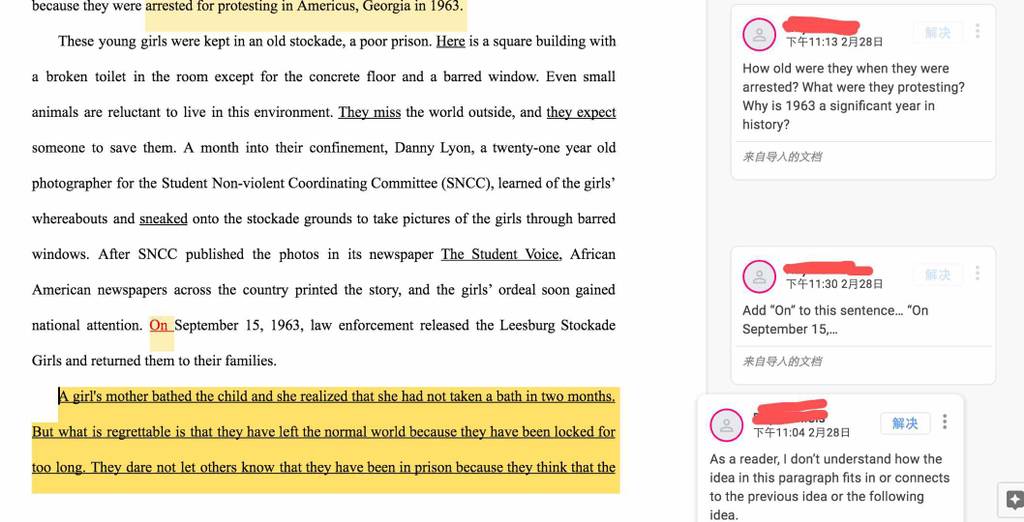Click the text "Leesburg Stockade" in document

(x=558, y=325)
